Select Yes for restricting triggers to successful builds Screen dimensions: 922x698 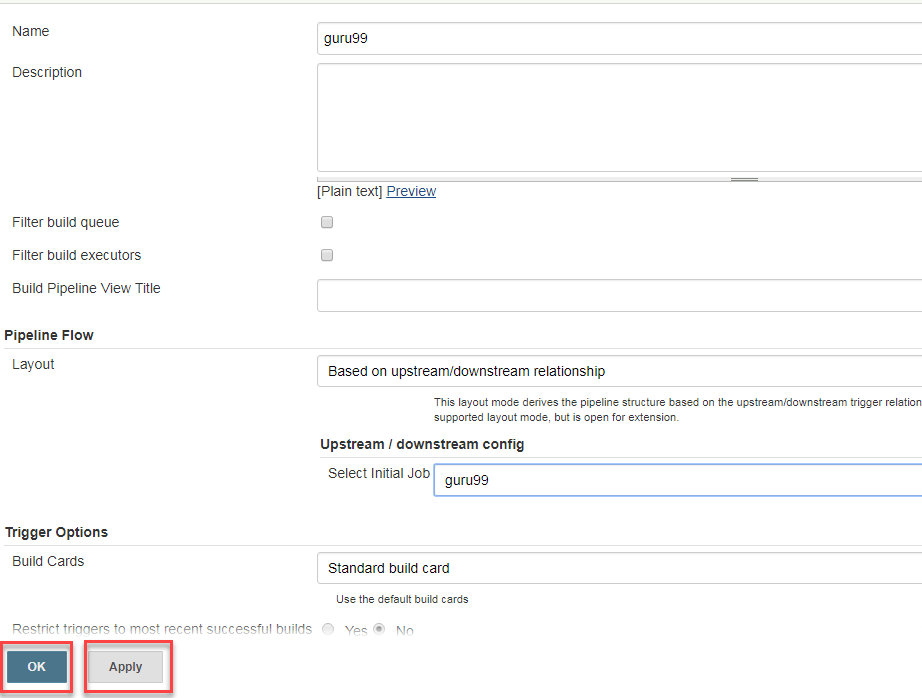point(328,629)
